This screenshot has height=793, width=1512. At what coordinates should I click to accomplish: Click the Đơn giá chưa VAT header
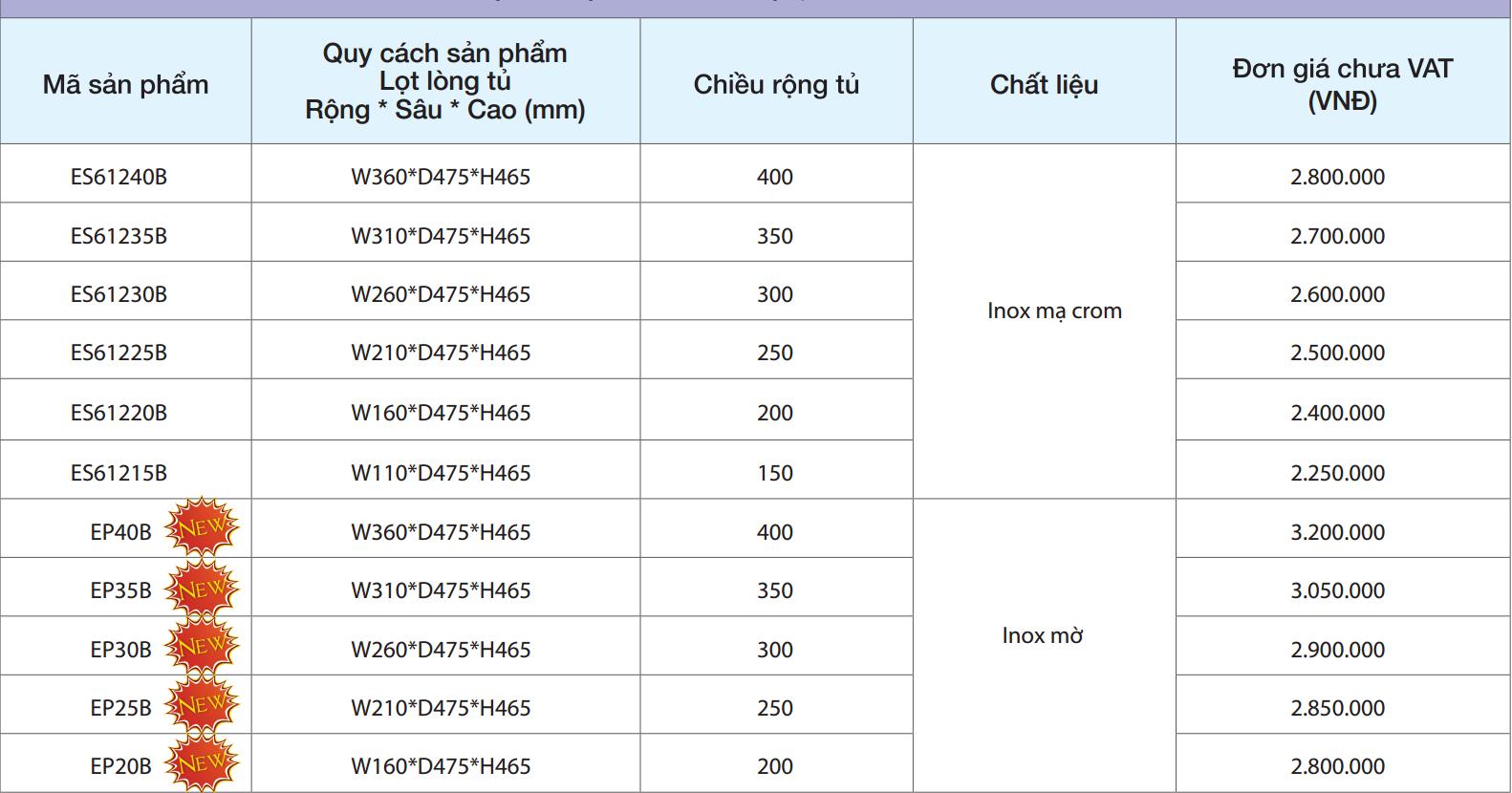[x=1343, y=82]
